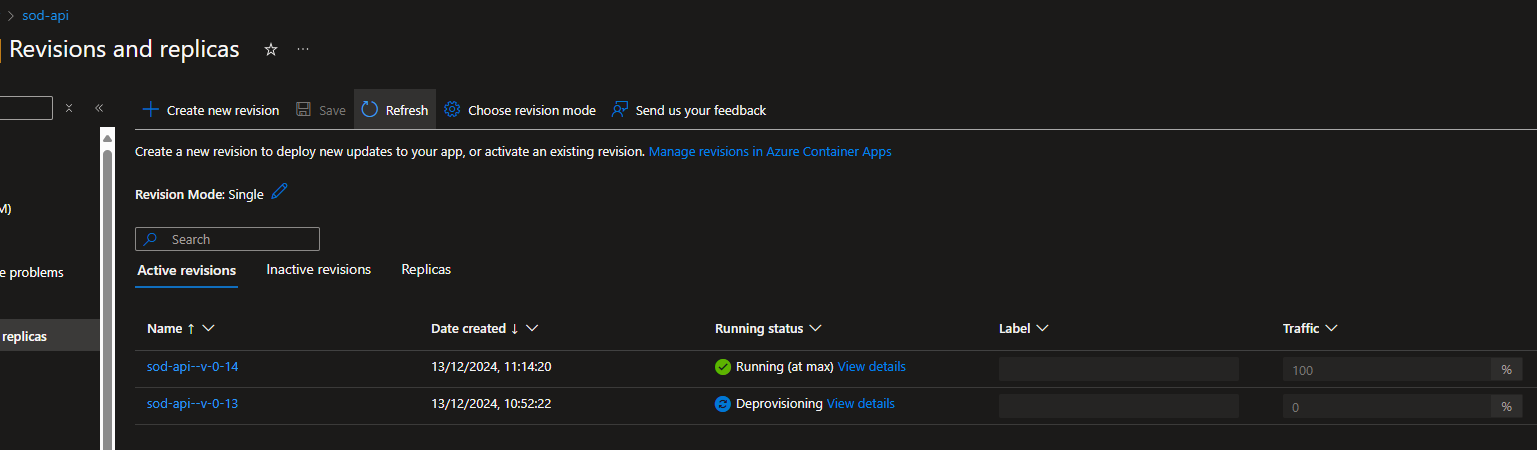Open the Date created column filter chevron
The image size is (1537, 450).
pyautogui.click(x=532, y=328)
